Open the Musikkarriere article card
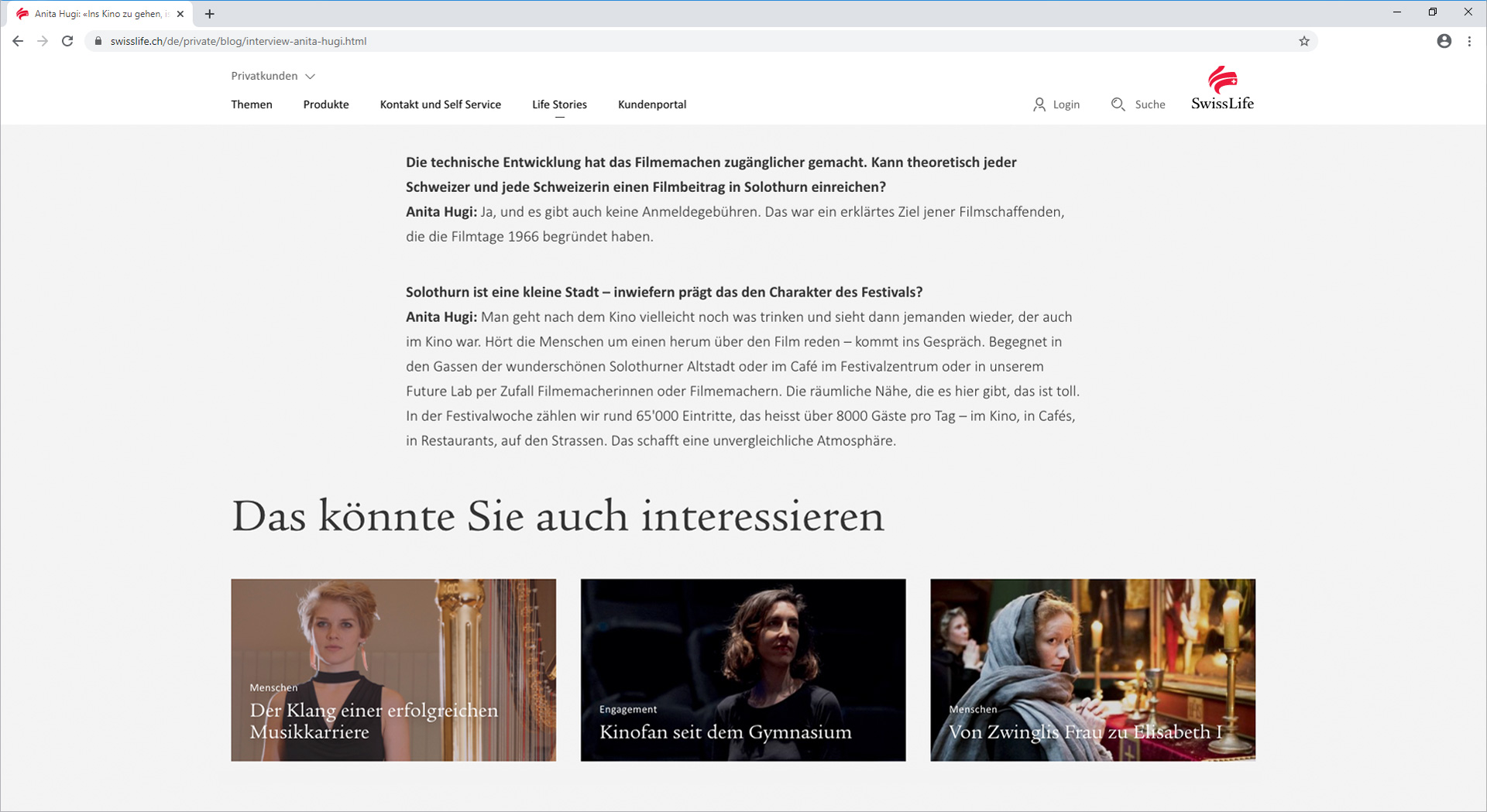 393,670
